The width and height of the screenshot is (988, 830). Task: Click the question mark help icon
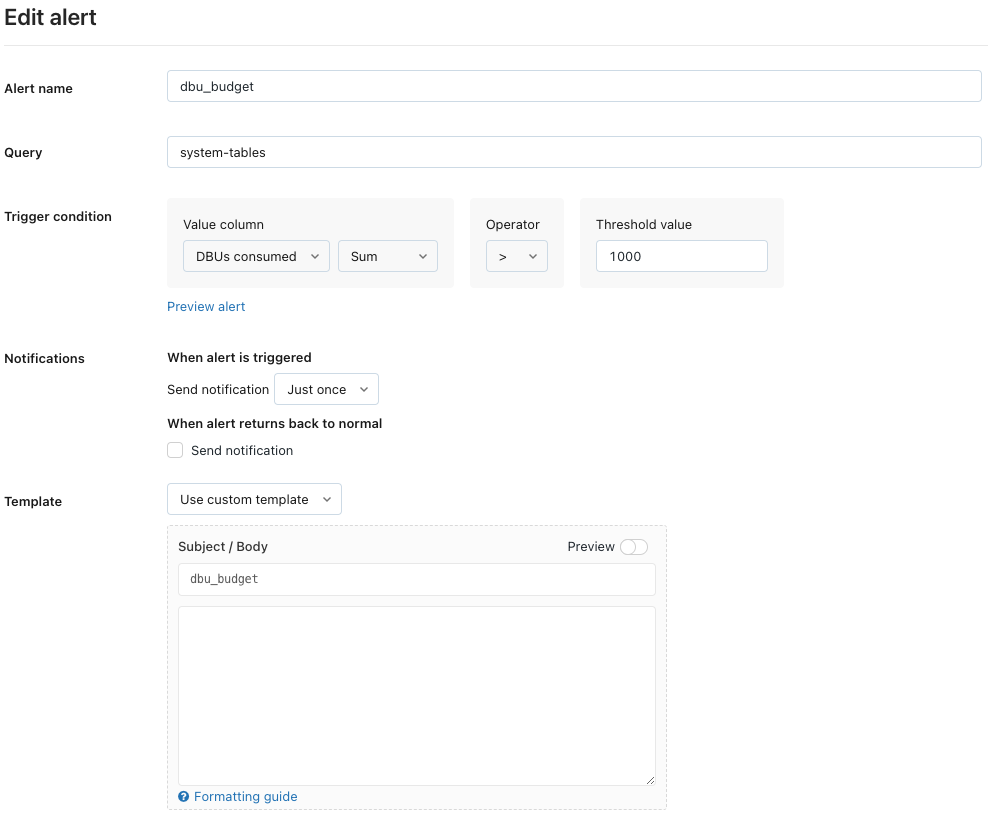(x=184, y=797)
